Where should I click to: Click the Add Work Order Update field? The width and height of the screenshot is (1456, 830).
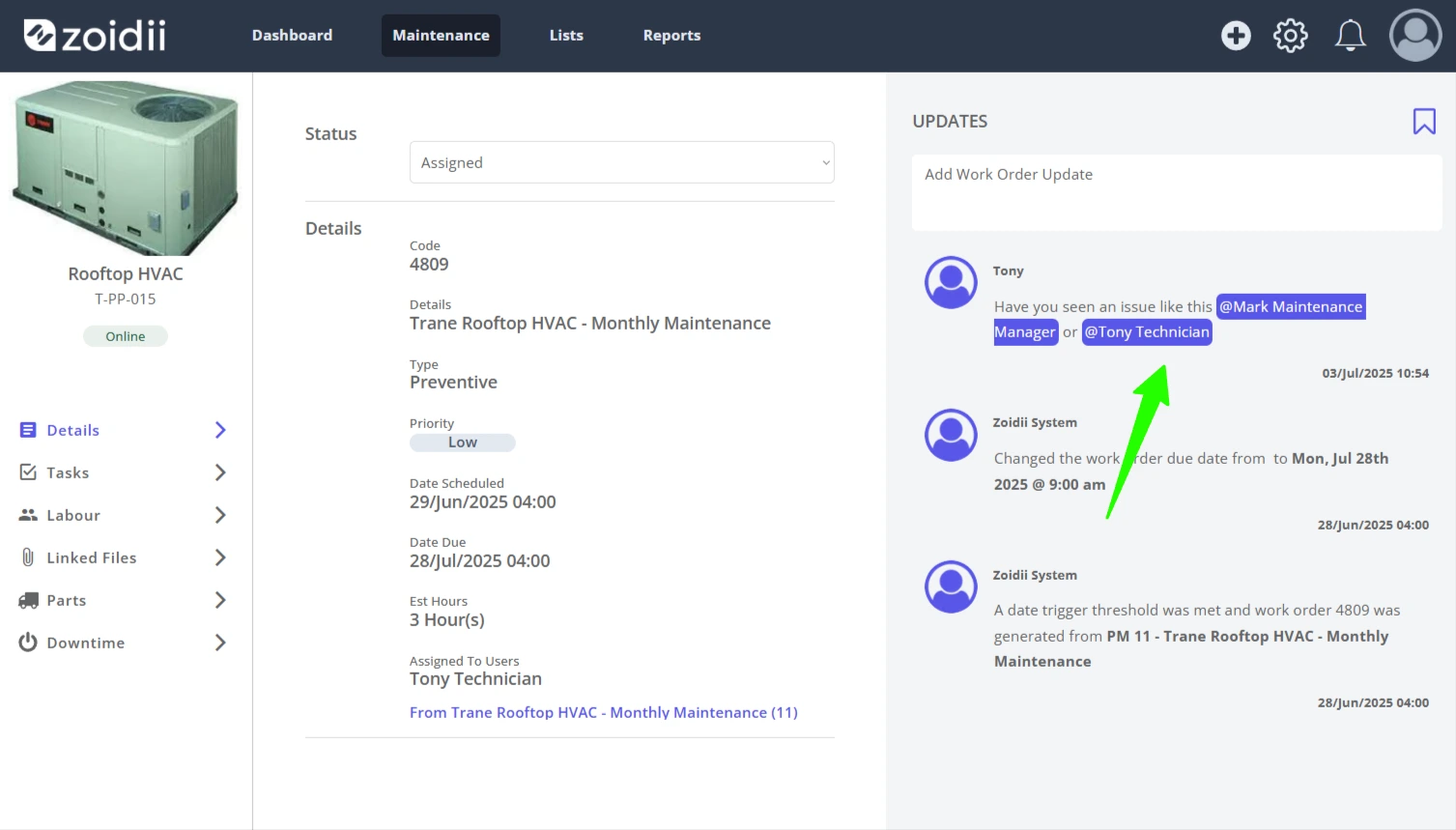coord(1177,193)
